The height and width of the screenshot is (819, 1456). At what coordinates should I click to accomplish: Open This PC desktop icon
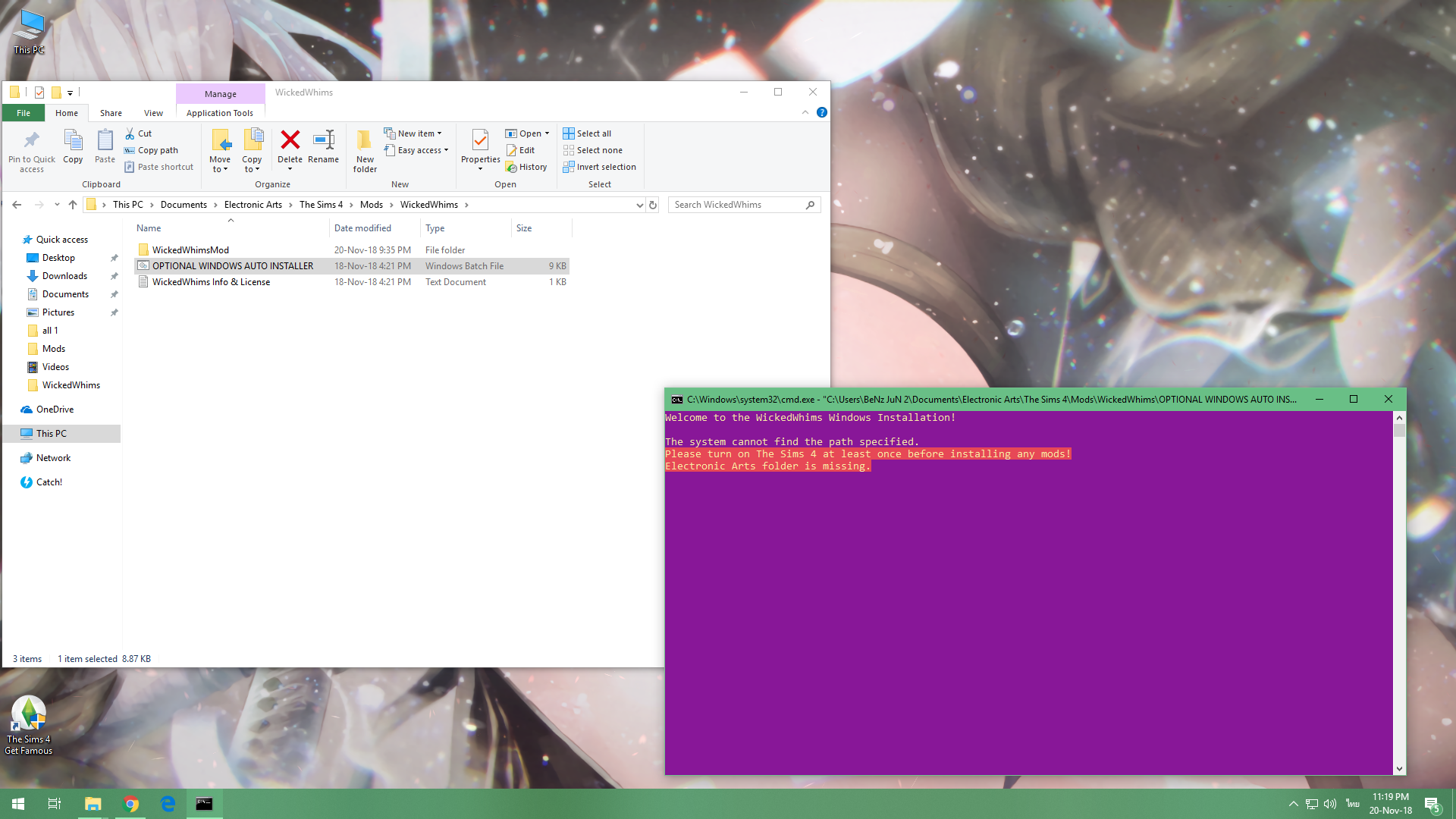pyautogui.click(x=29, y=32)
